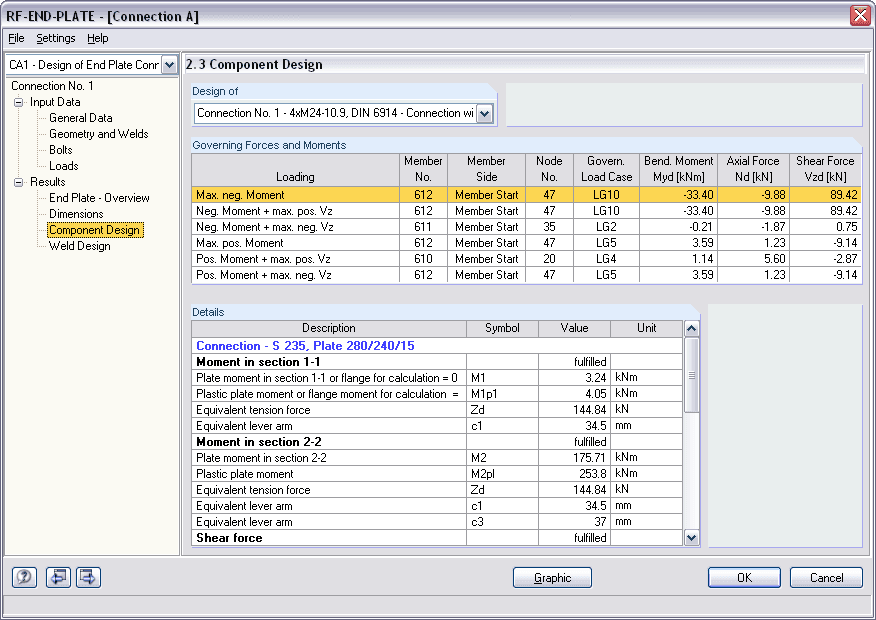
Task: Go to the previous dialog page icon
Action: [x=58, y=577]
